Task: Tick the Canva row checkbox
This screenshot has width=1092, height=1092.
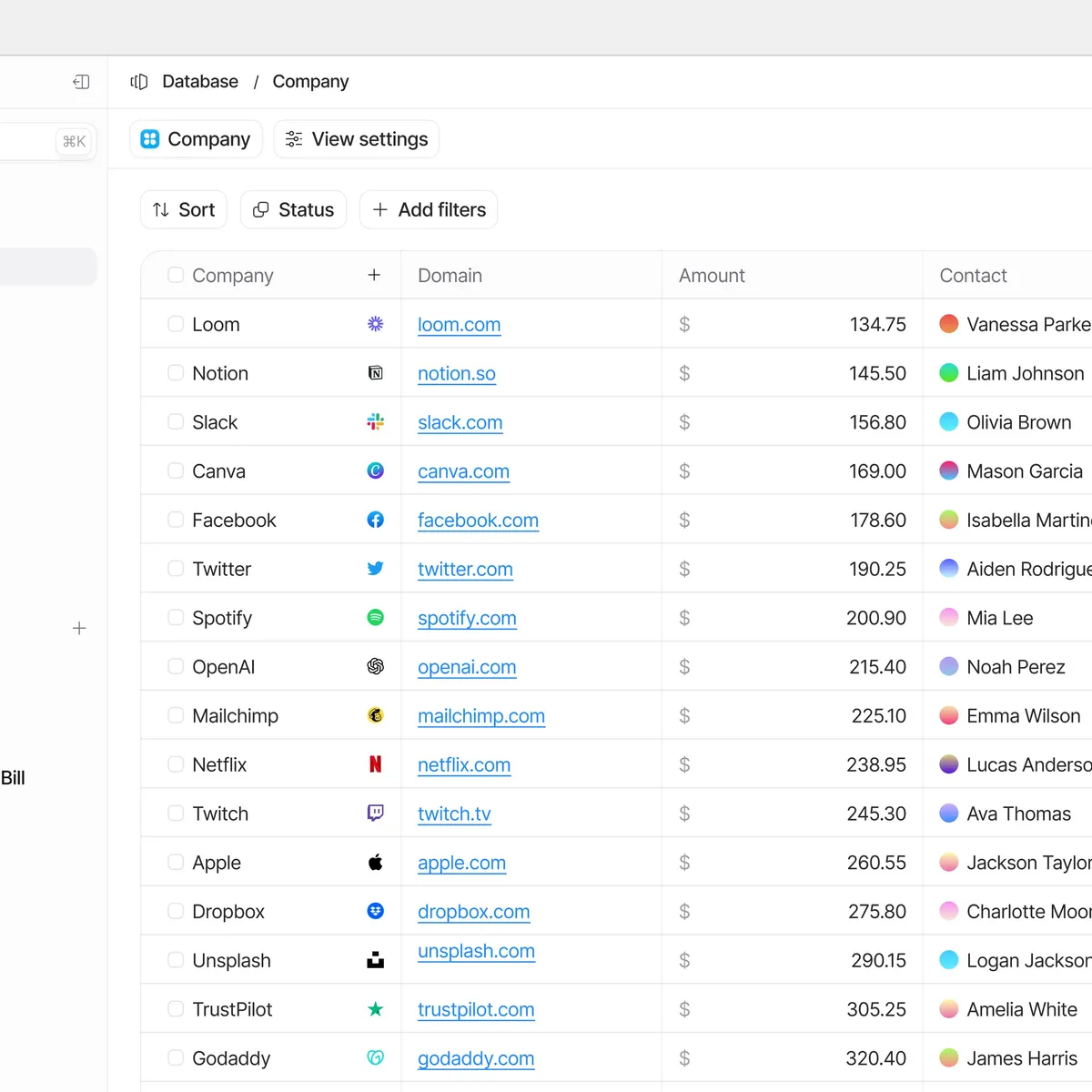Action: [176, 470]
